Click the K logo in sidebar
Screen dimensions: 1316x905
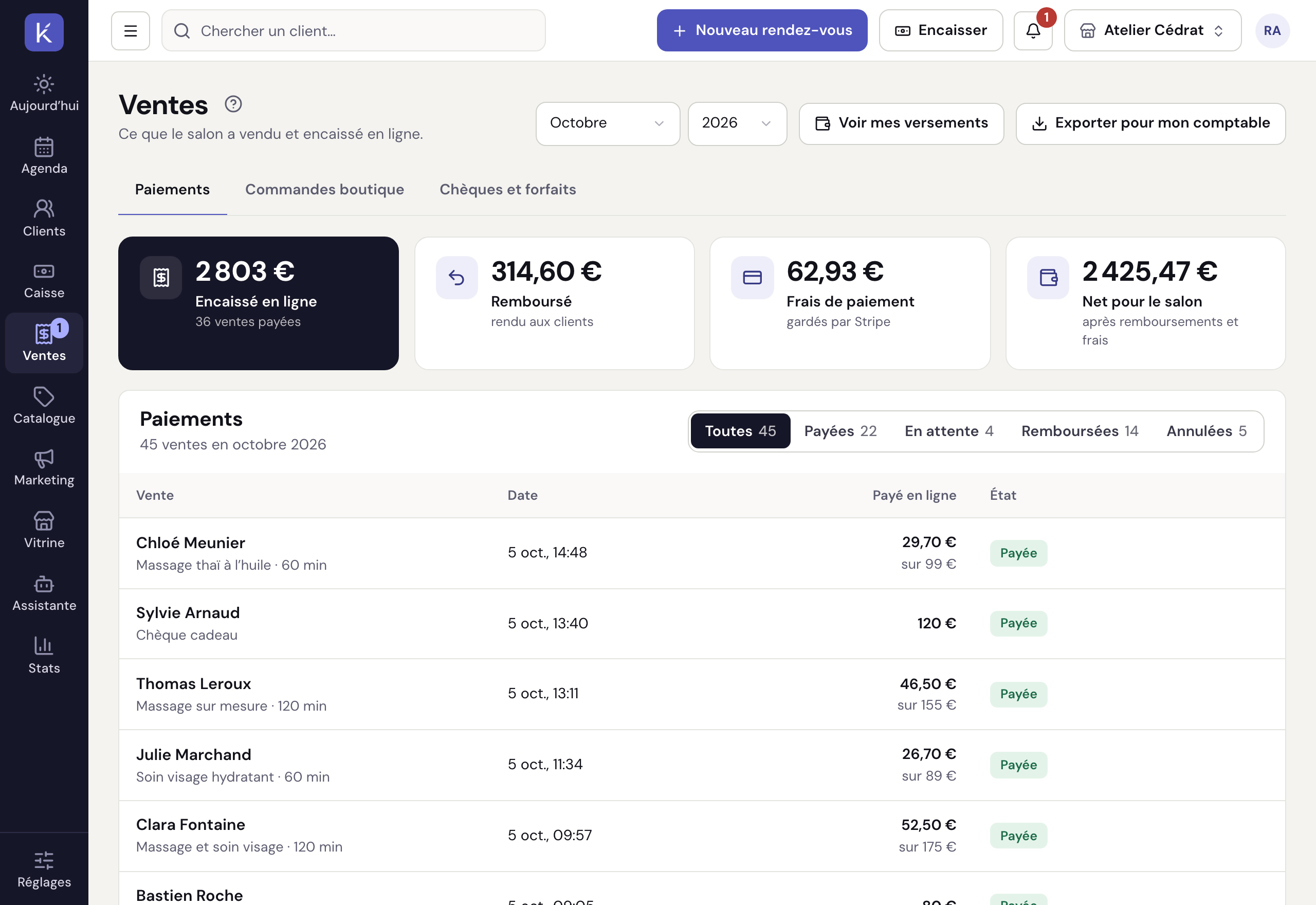point(44,32)
